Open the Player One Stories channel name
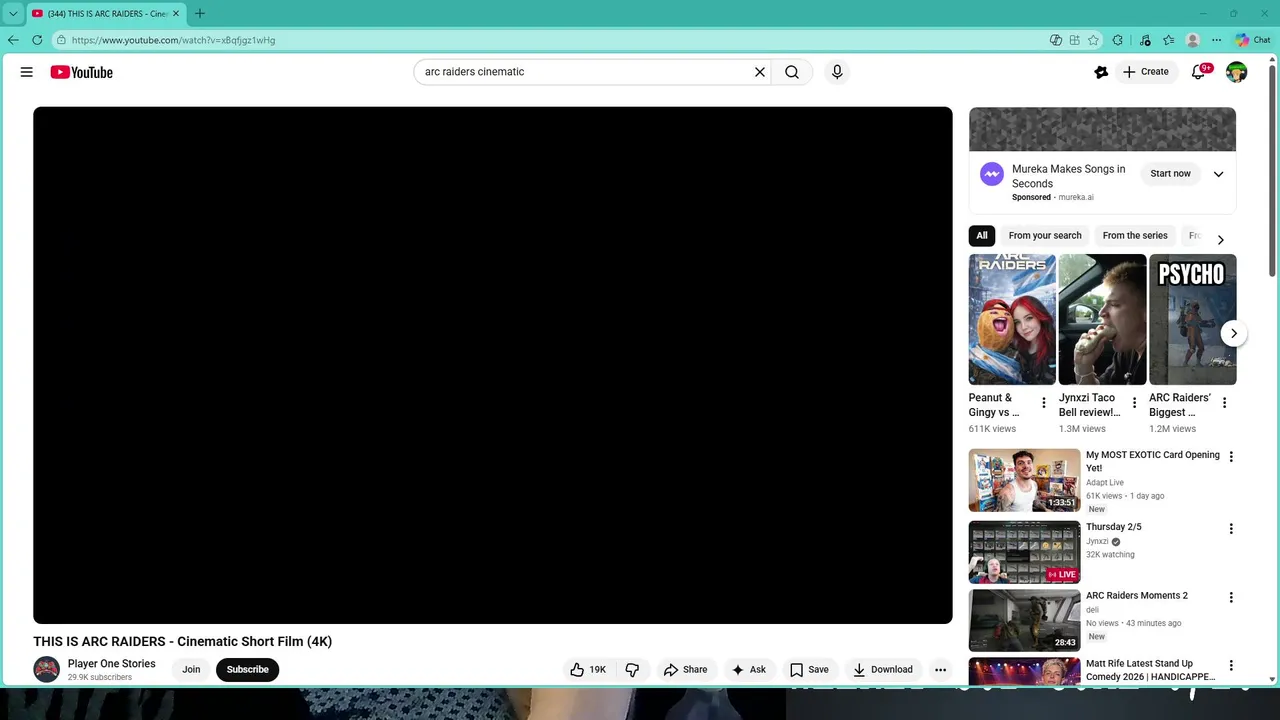Image resolution: width=1280 pixels, height=720 pixels. click(112, 664)
